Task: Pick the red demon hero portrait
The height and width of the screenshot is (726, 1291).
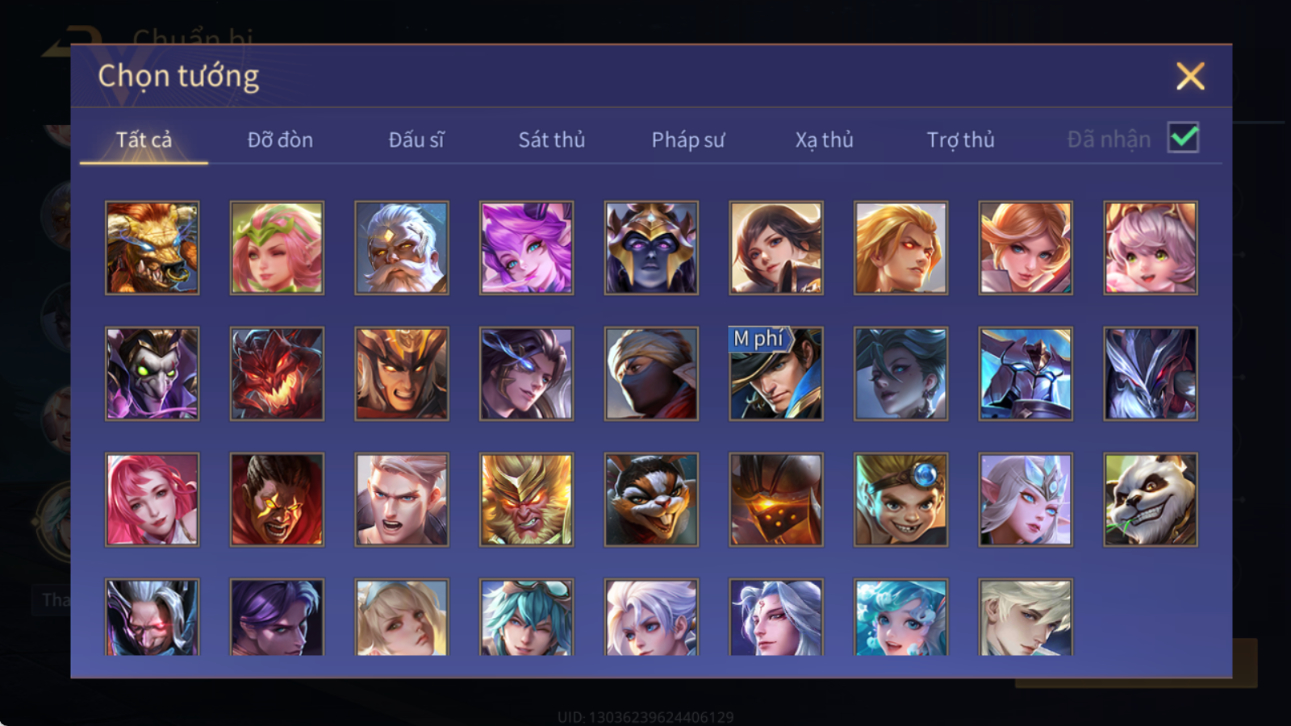Action: tap(277, 374)
